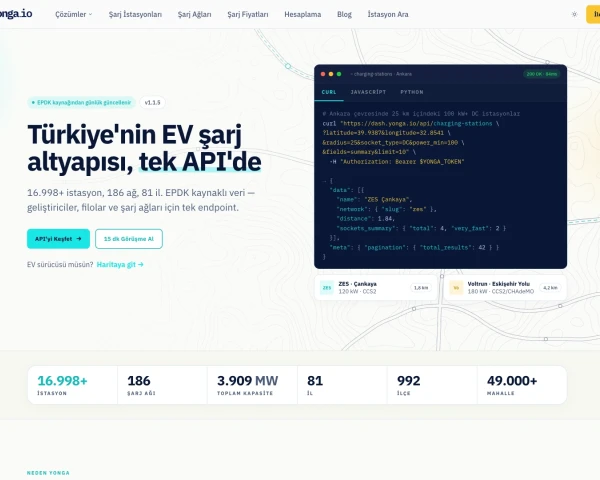The height and width of the screenshot is (480, 600).
Task: Click the 992 İlçe stat
Action: (432, 385)
